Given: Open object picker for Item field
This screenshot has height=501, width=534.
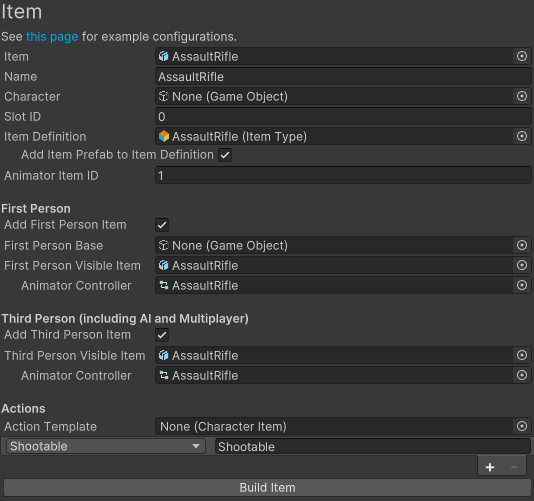Looking at the screenshot, I should (x=522, y=56).
